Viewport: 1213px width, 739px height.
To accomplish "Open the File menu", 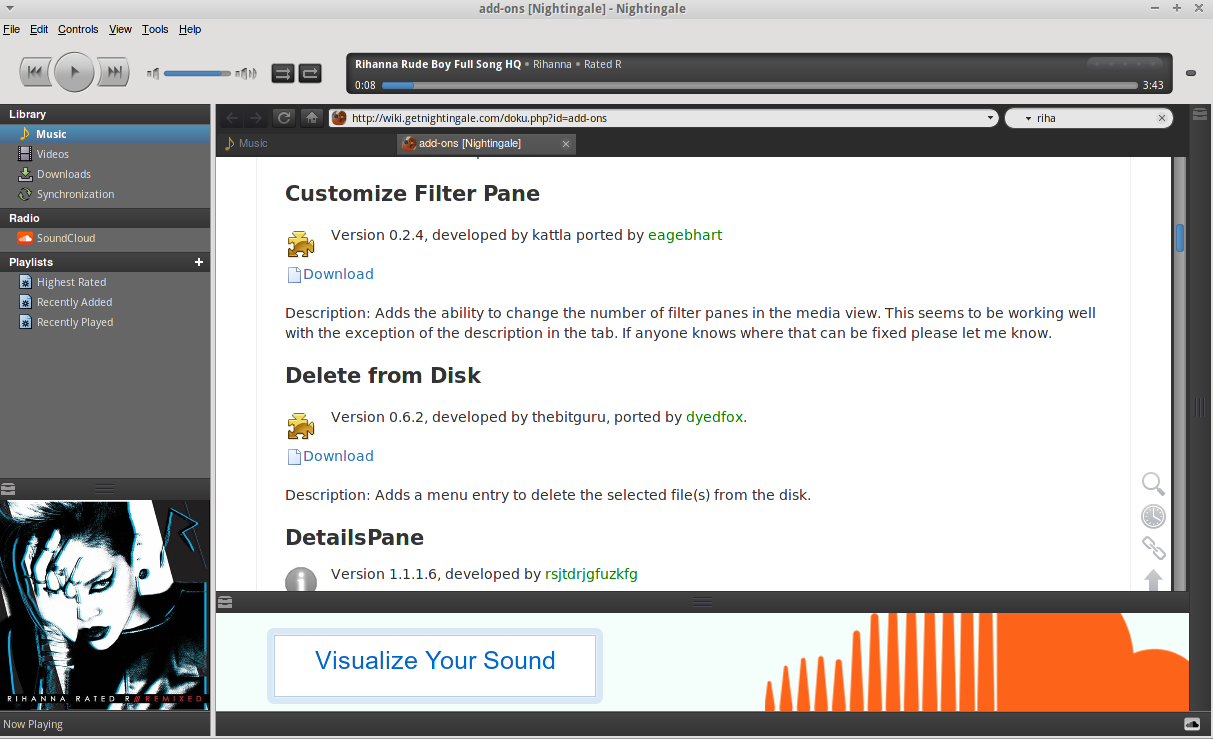I will click(x=11, y=29).
